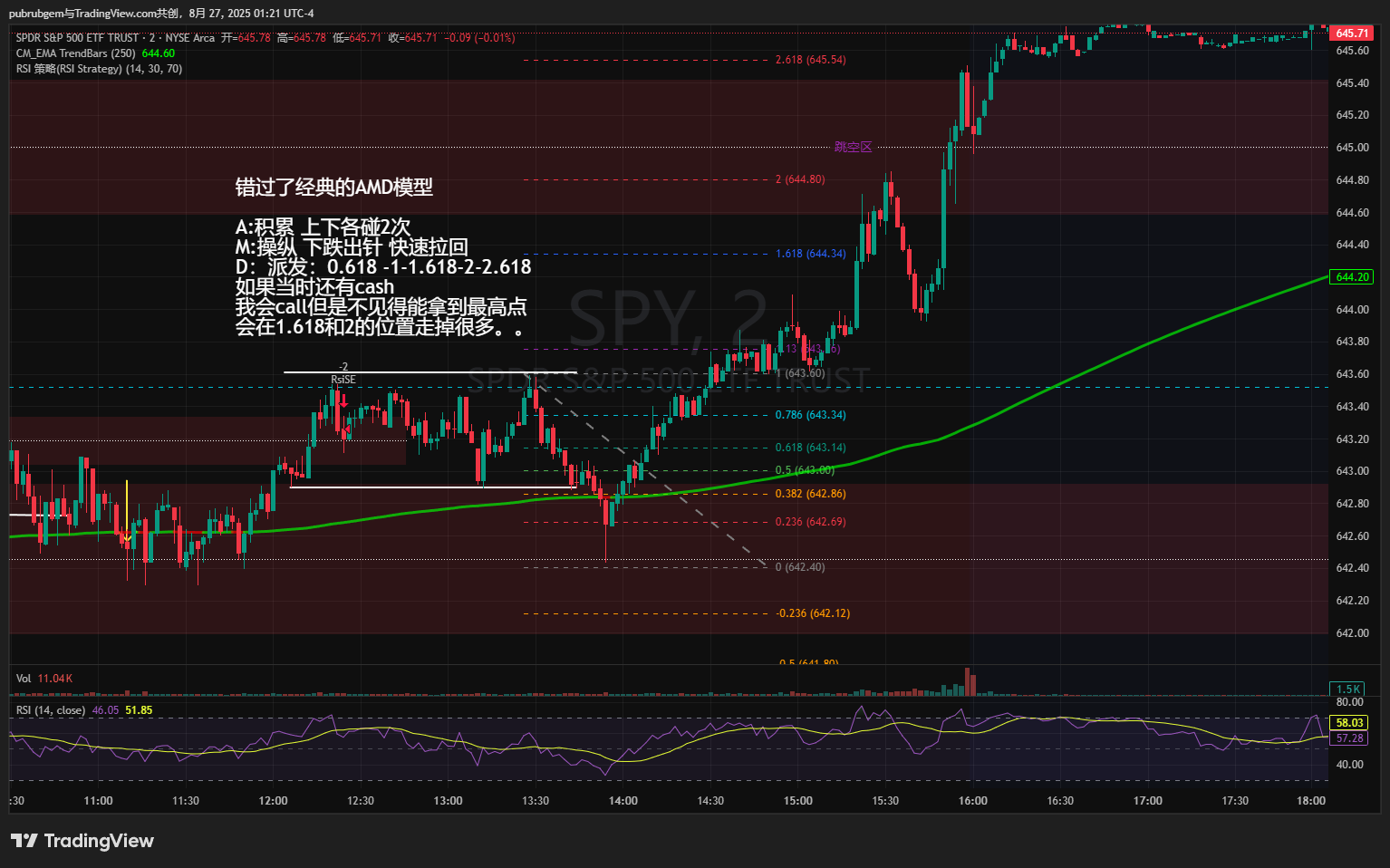Select the 0.786 (643.34) Fibonacci level label
Viewport: 1390px width, 868px height.
click(x=810, y=415)
